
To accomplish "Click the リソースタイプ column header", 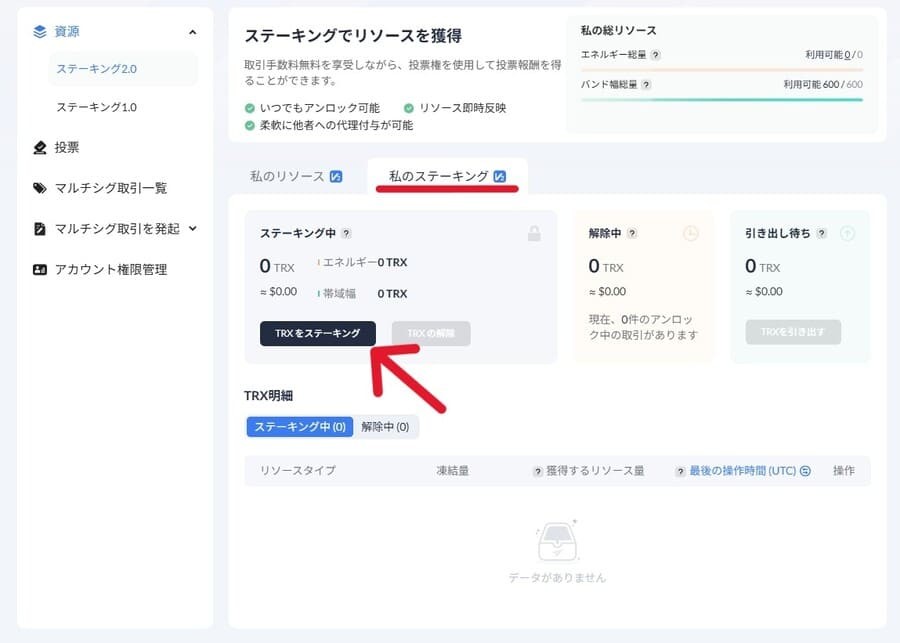I will [298, 471].
